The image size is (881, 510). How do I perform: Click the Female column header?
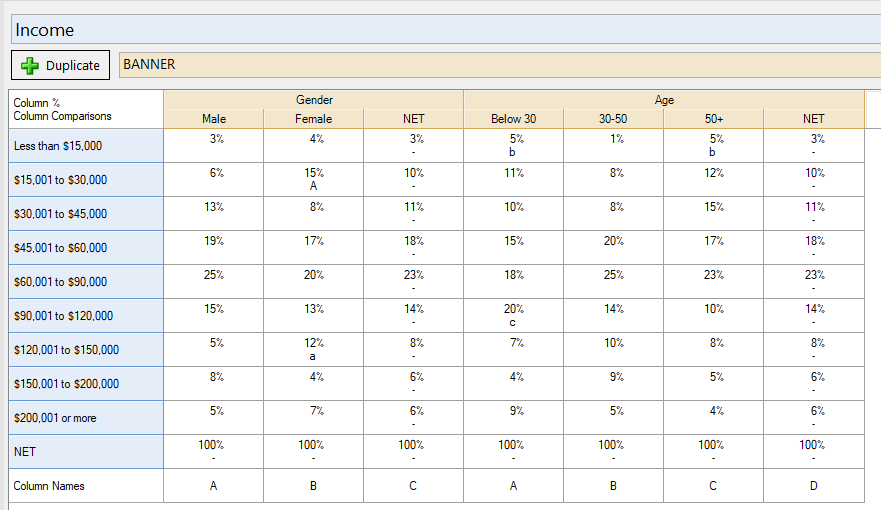pyautogui.click(x=314, y=119)
